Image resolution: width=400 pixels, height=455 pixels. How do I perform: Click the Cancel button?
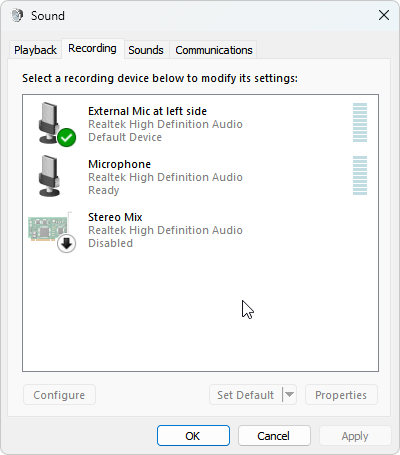click(x=274, y=436)
